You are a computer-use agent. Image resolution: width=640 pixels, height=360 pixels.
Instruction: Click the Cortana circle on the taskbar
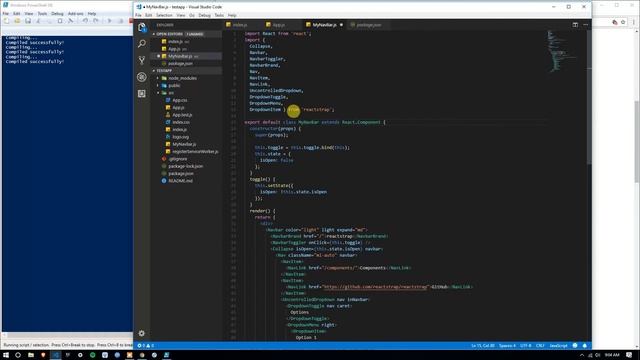pyautogui.click(x=18, y=355)
